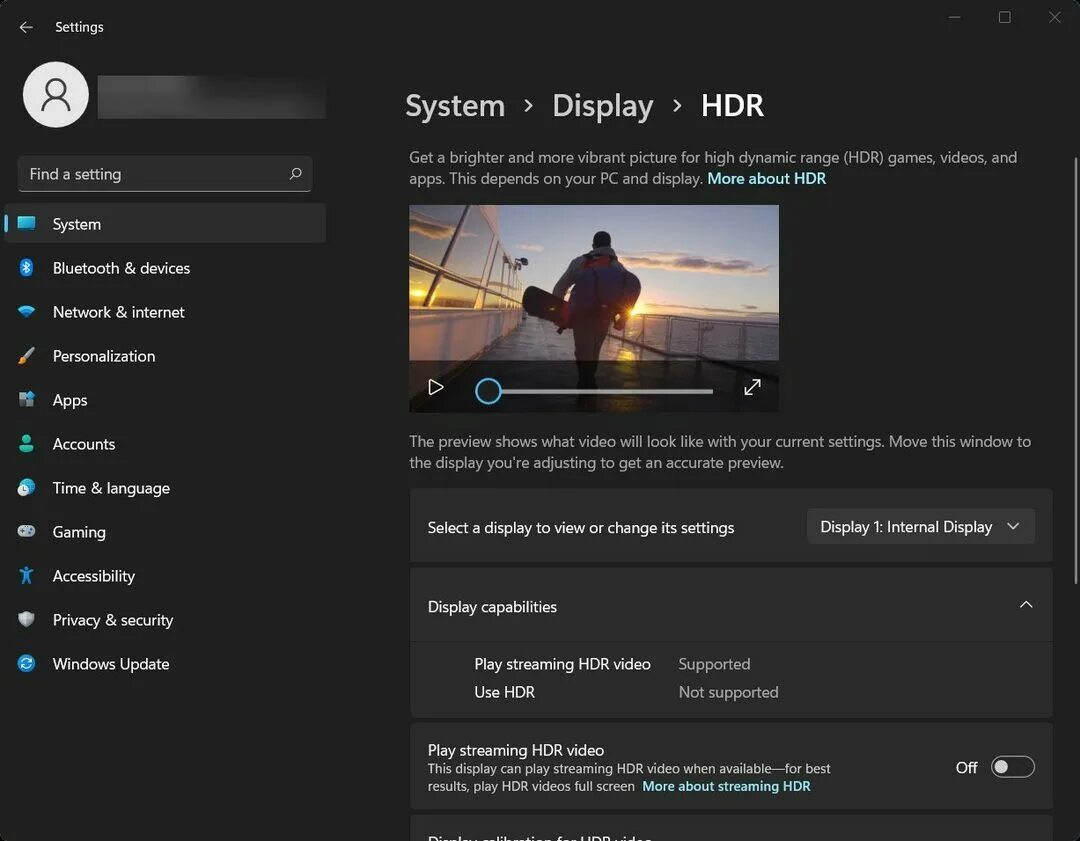Click the video preview seek slider handle
1080x841 pixels.
pyautogui.click(x=488, y=391)
